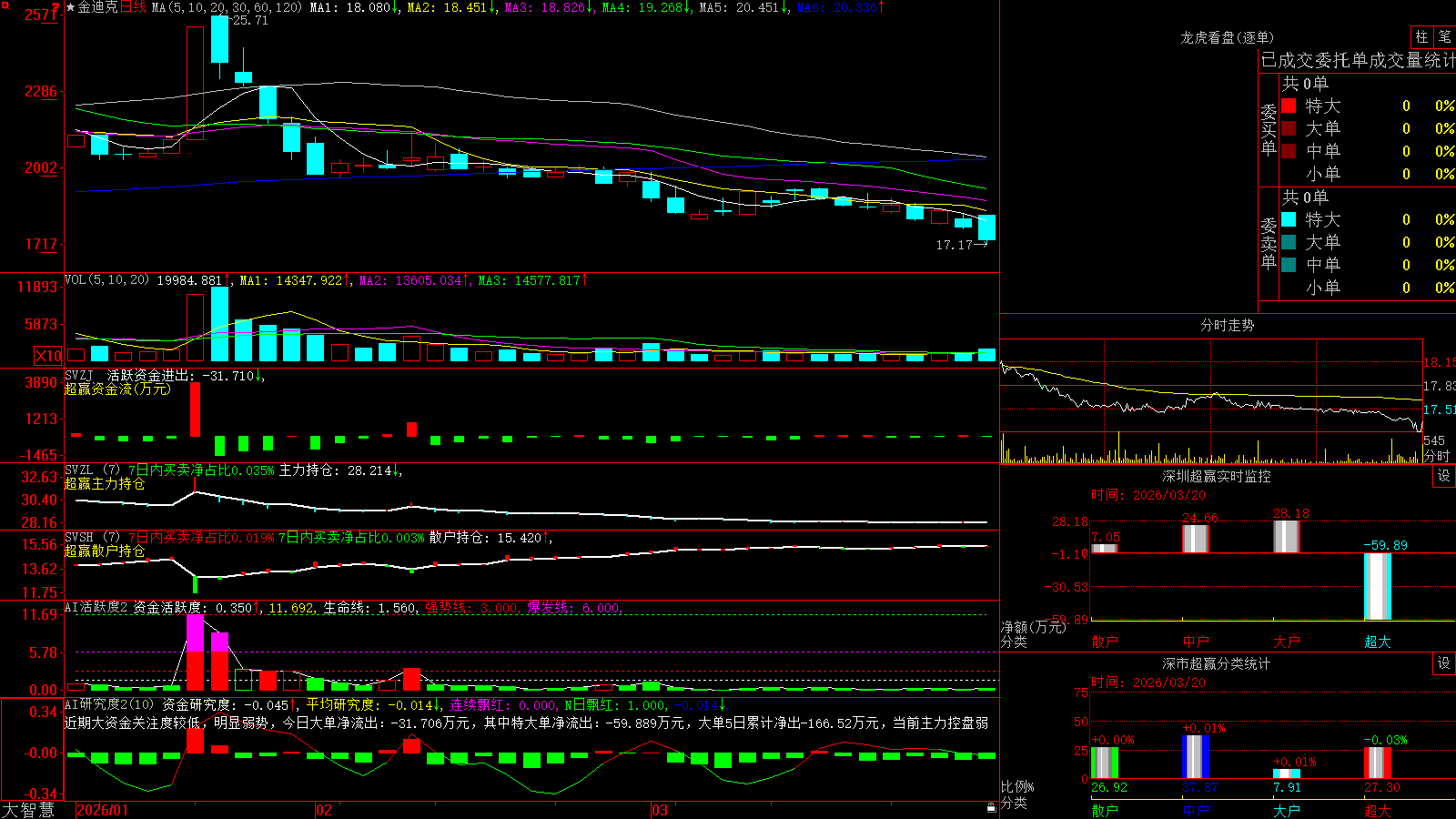Click the 17.17 low price label
1456x819 pixels.
pyautogui.click(x=954, y=245)
